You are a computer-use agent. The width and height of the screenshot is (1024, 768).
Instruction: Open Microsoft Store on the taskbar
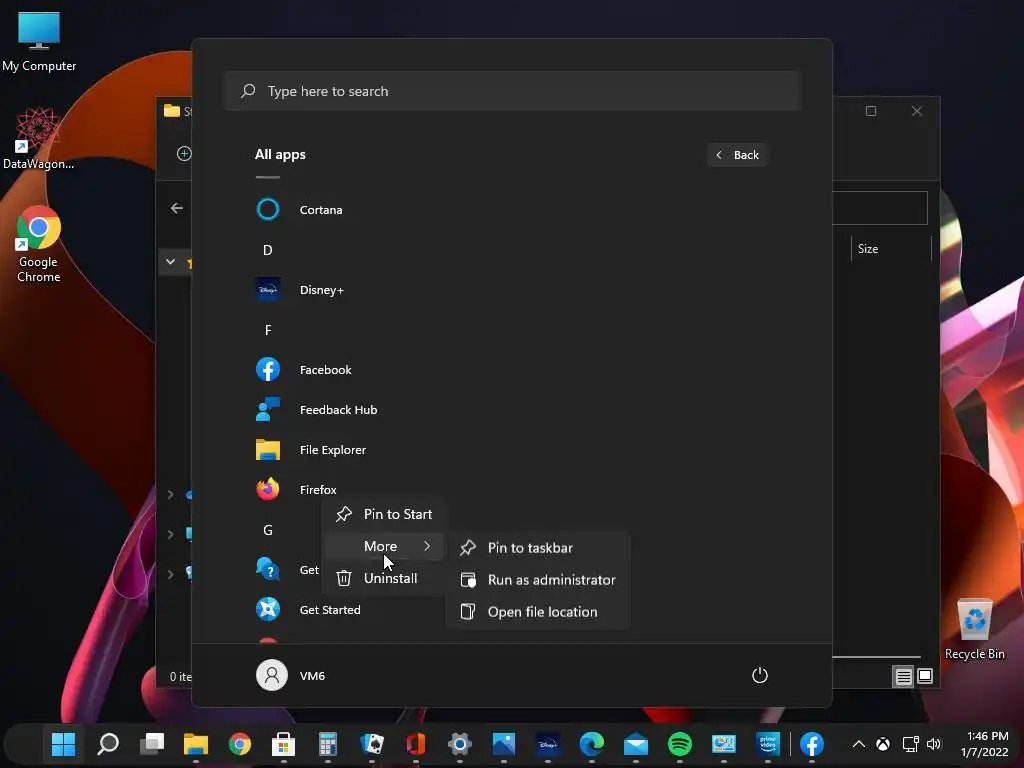pos(283,744)
